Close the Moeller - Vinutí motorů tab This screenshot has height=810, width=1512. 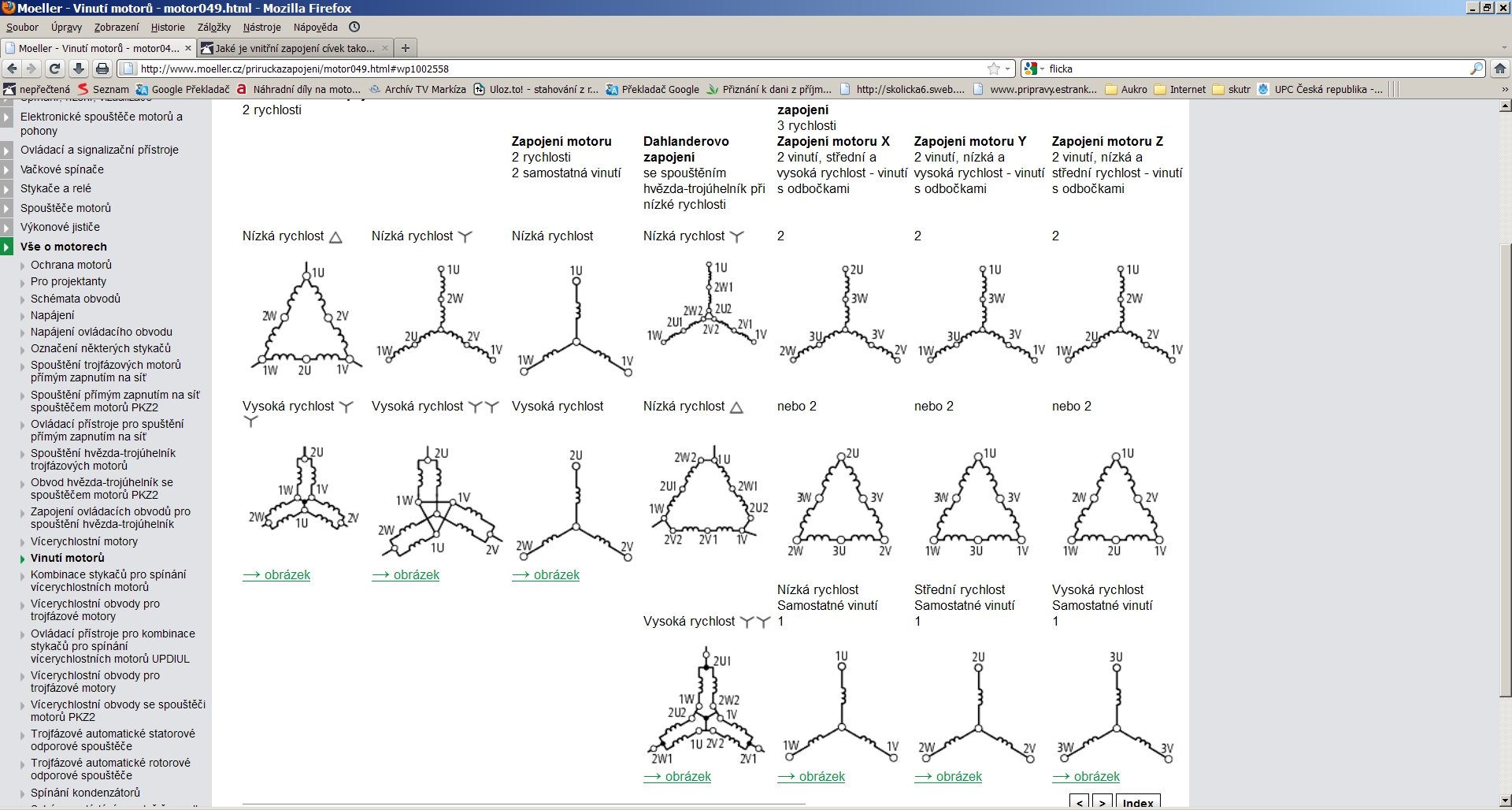click(x=188, y=48)
